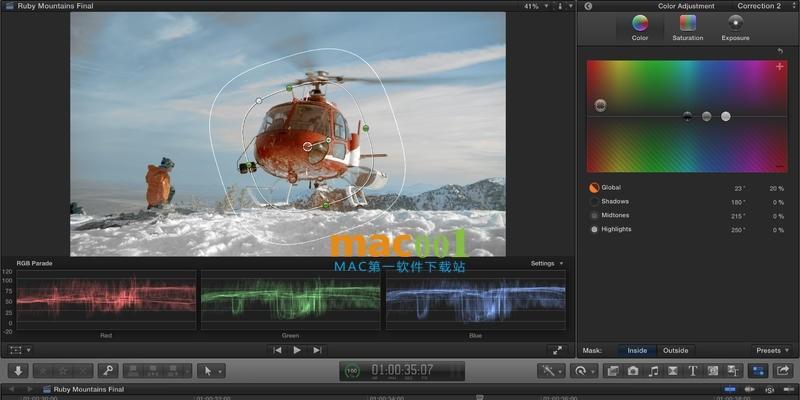Toggle full screen viewer arrows icon
Viewport: 800px width, 400px height.
point(557,350)
